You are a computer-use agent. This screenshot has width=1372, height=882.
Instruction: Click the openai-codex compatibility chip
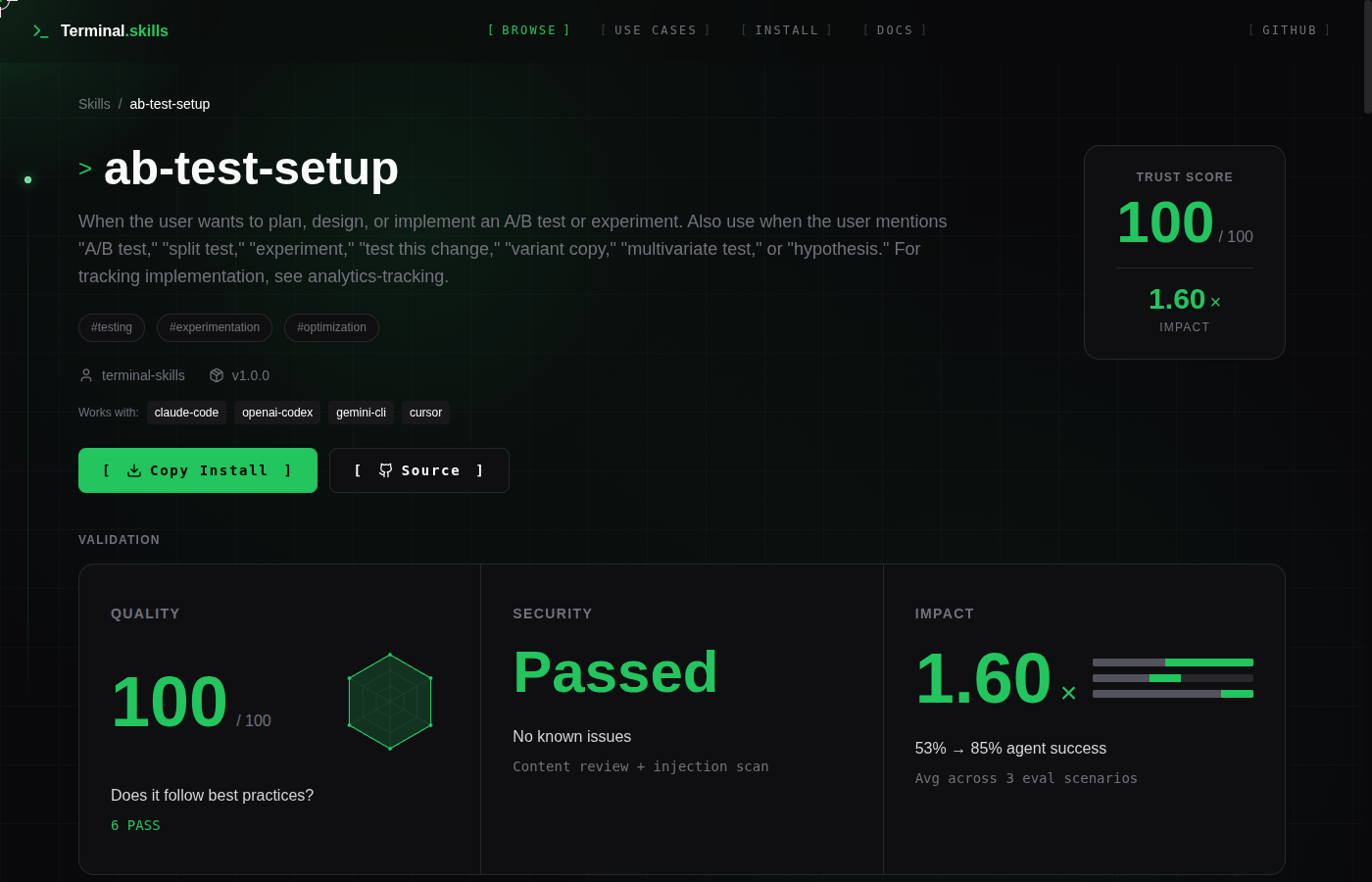coord(277,413)
